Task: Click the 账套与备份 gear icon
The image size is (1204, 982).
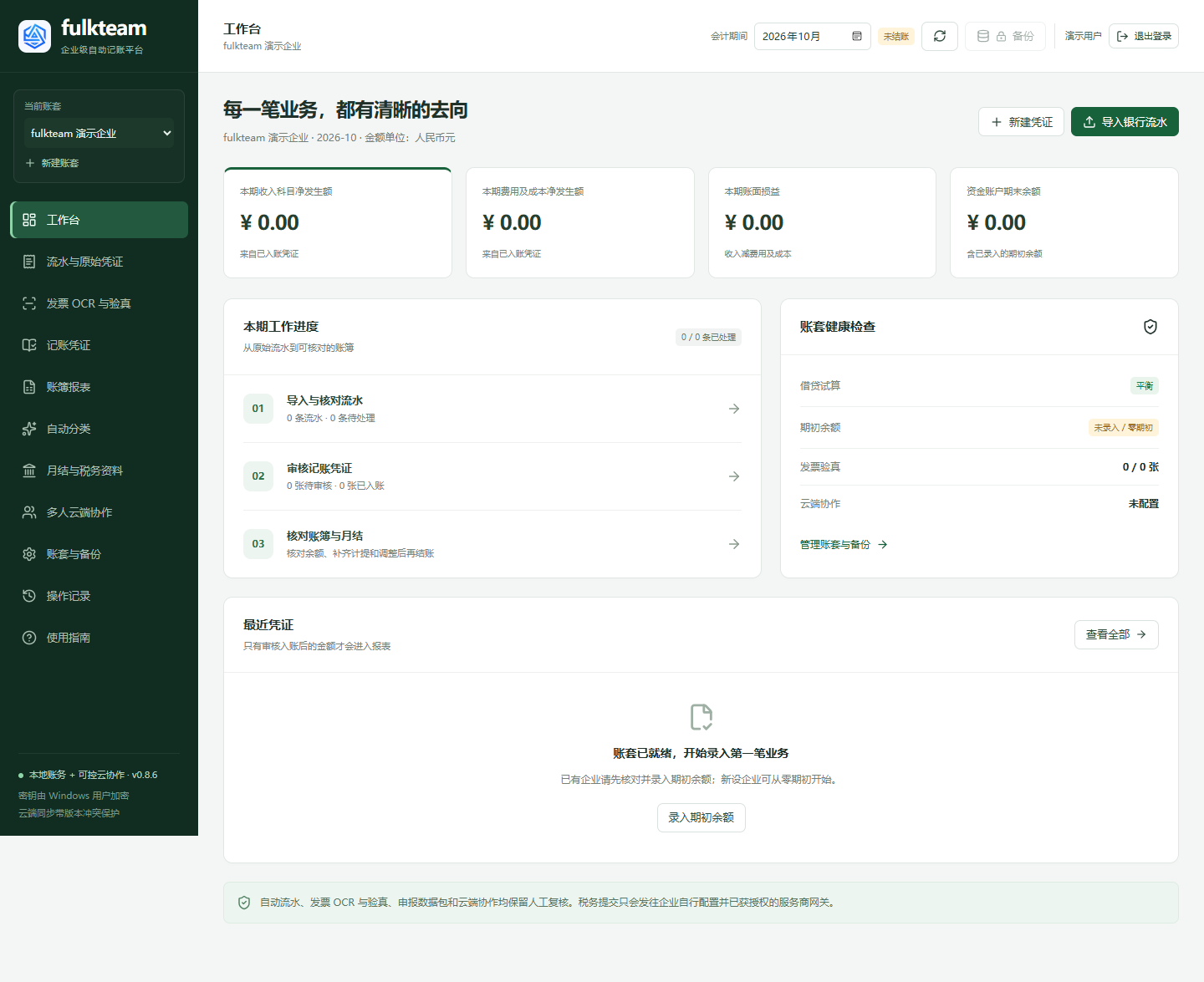Action: pyautogui.click(x=29, y=554)
